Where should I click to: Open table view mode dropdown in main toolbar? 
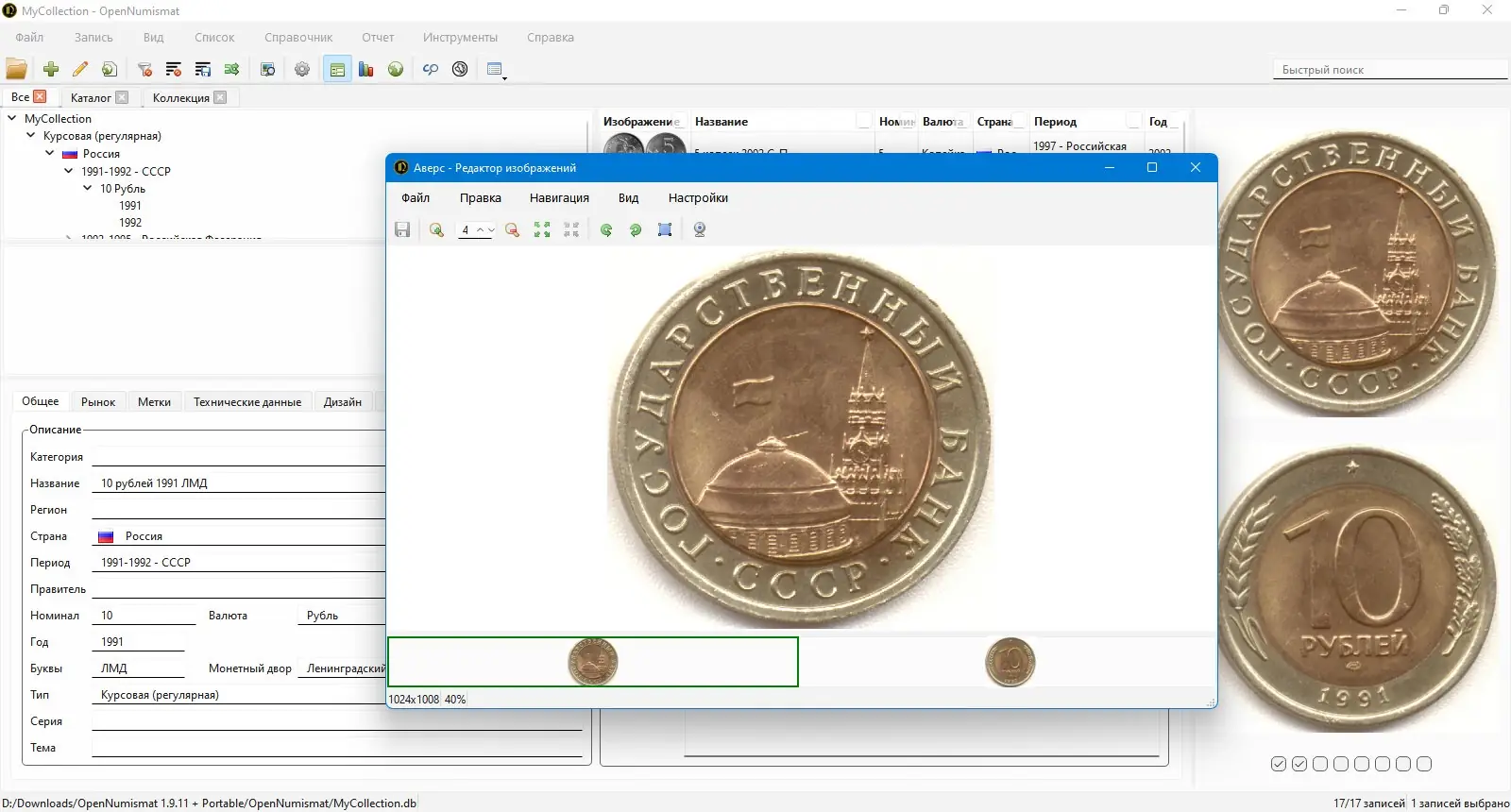coord(497,69)
